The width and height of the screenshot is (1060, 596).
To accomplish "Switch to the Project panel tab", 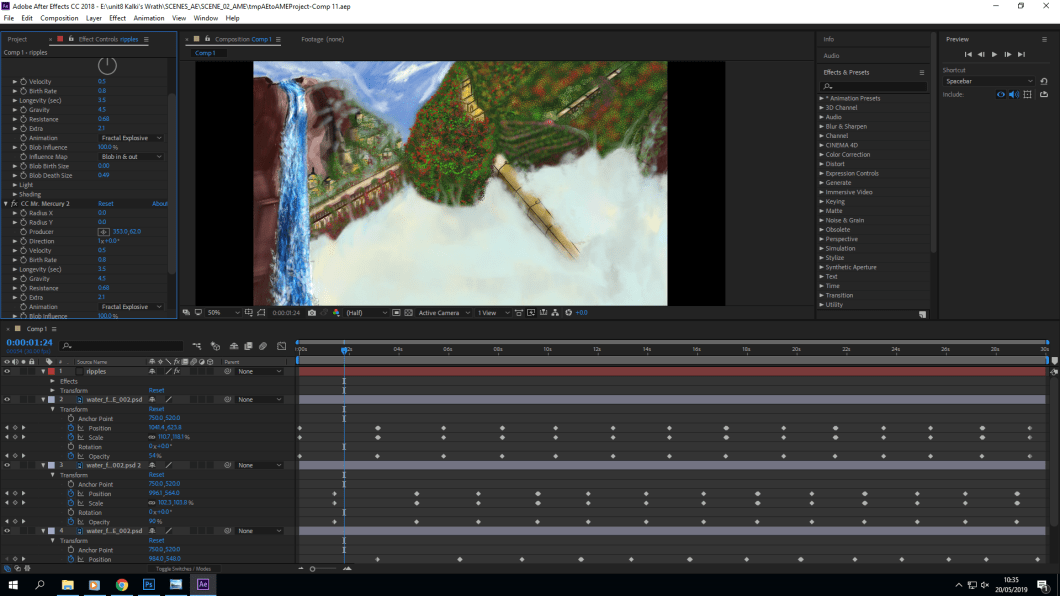I will pyautogui.click(x=18, y=39).
